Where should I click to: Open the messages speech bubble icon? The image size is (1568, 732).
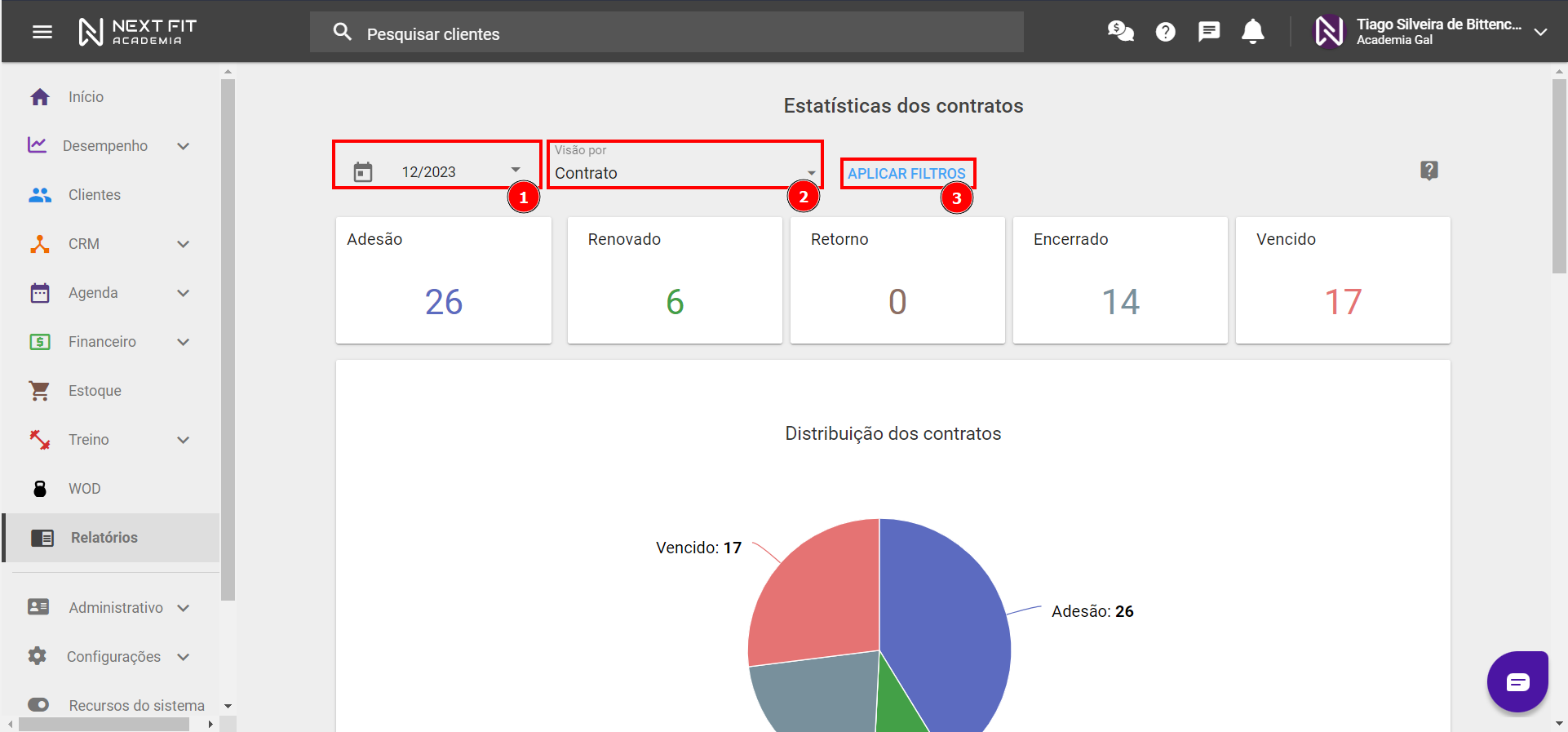pos(1209,32)
